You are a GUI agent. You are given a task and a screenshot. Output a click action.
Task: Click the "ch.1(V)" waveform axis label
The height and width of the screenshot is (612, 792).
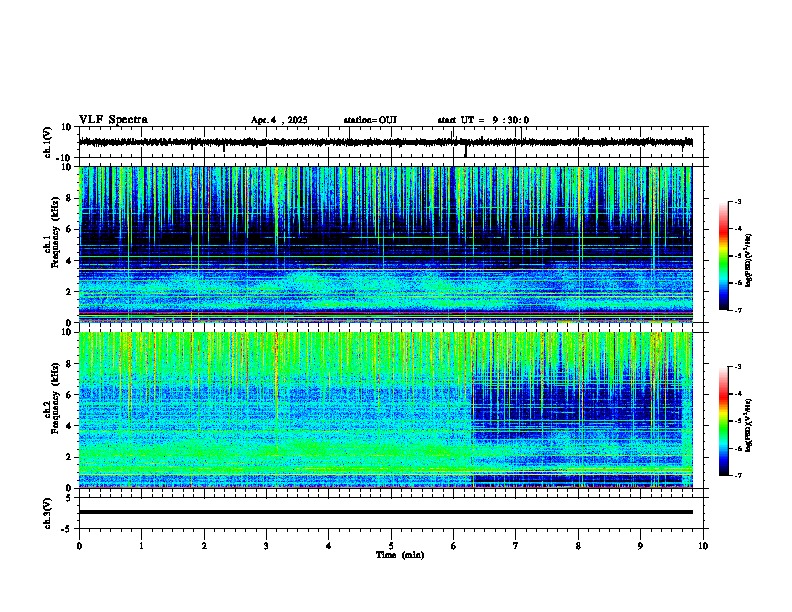click(47, 142)
